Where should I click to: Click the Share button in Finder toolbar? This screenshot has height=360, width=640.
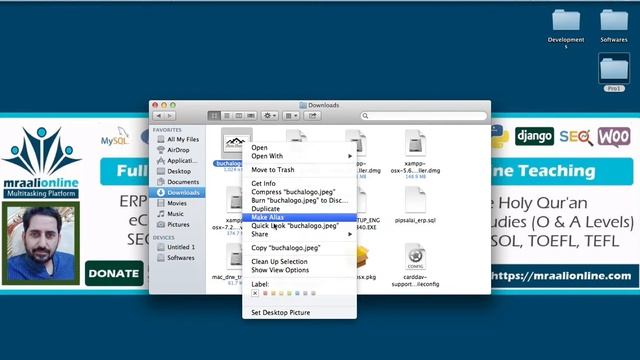313,116
